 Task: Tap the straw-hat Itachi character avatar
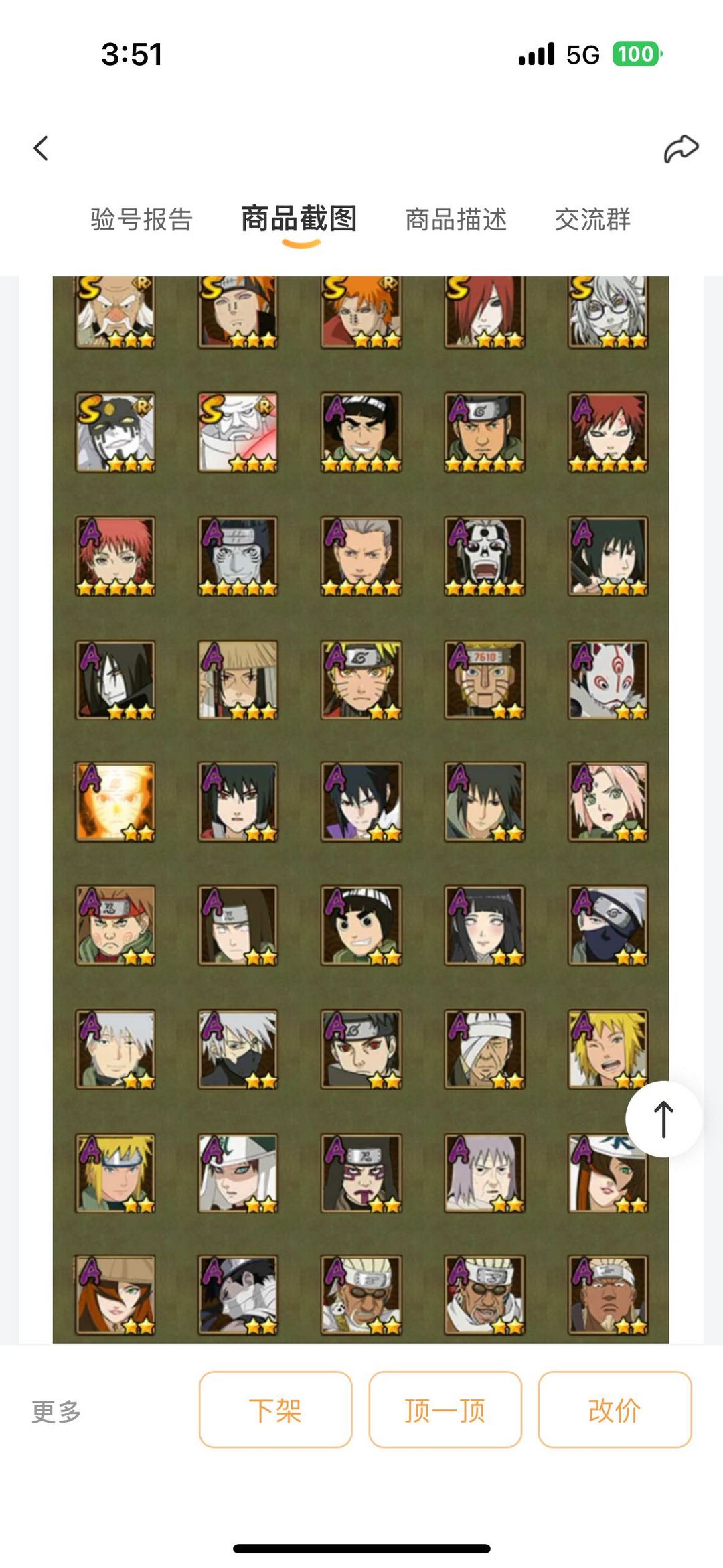(x=238, y=680)
